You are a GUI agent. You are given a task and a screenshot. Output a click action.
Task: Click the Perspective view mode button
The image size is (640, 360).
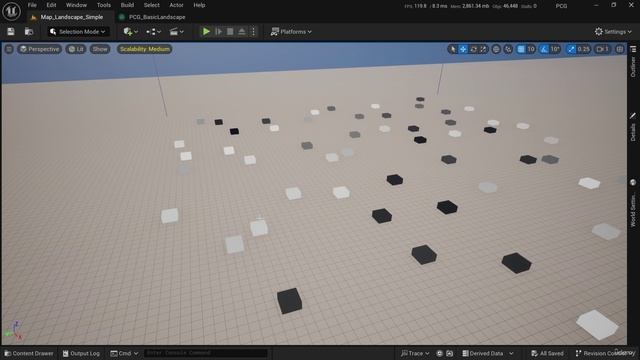tap(40, 49)
